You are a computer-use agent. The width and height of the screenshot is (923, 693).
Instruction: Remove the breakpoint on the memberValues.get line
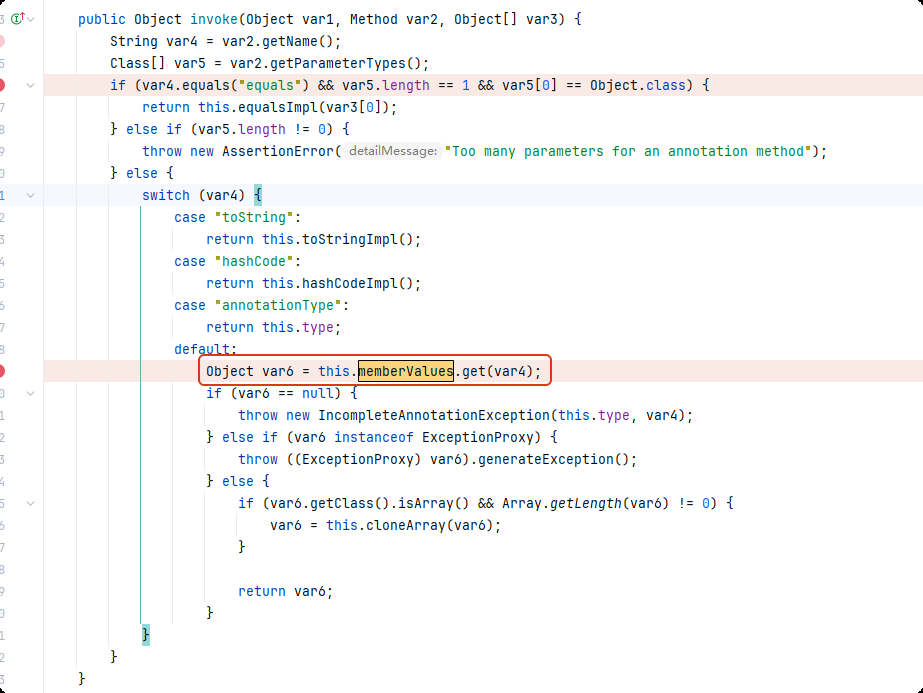pyautogui.click(x=2, y=371)
